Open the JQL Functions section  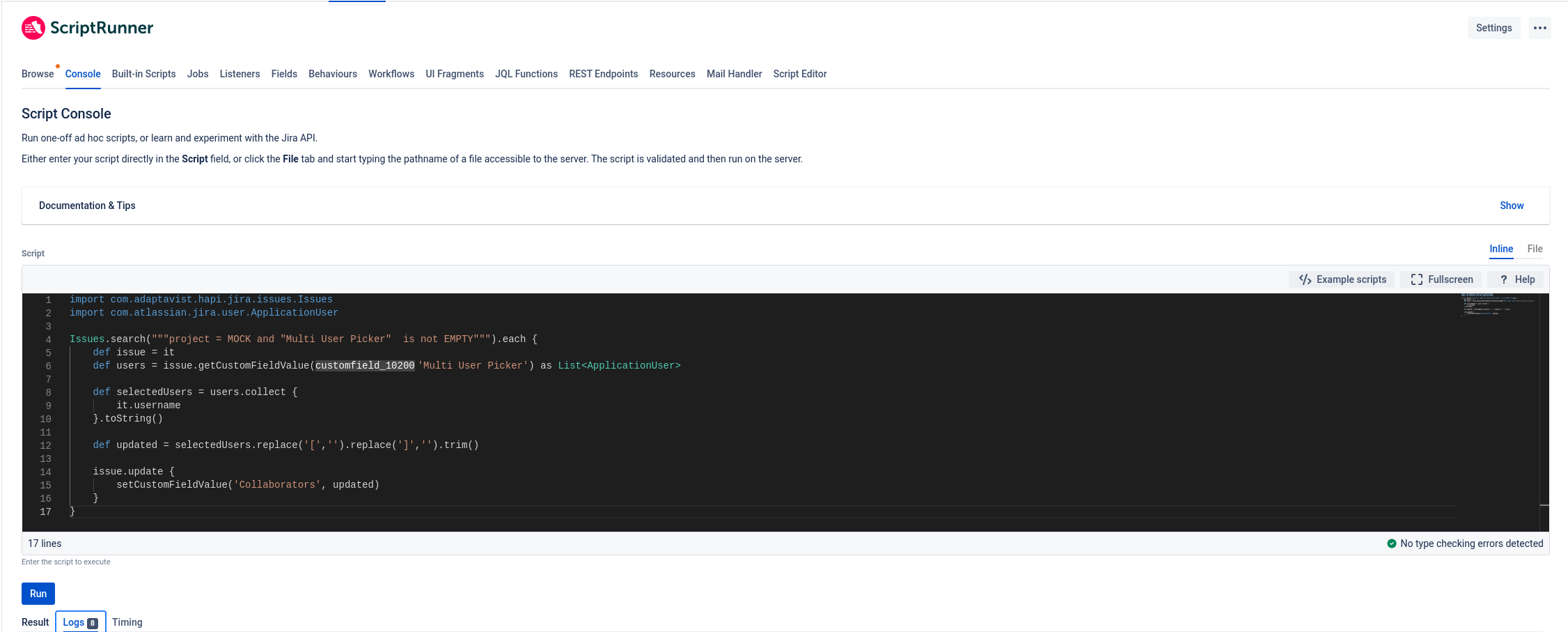pyautogui.click(x=526, y=74)
